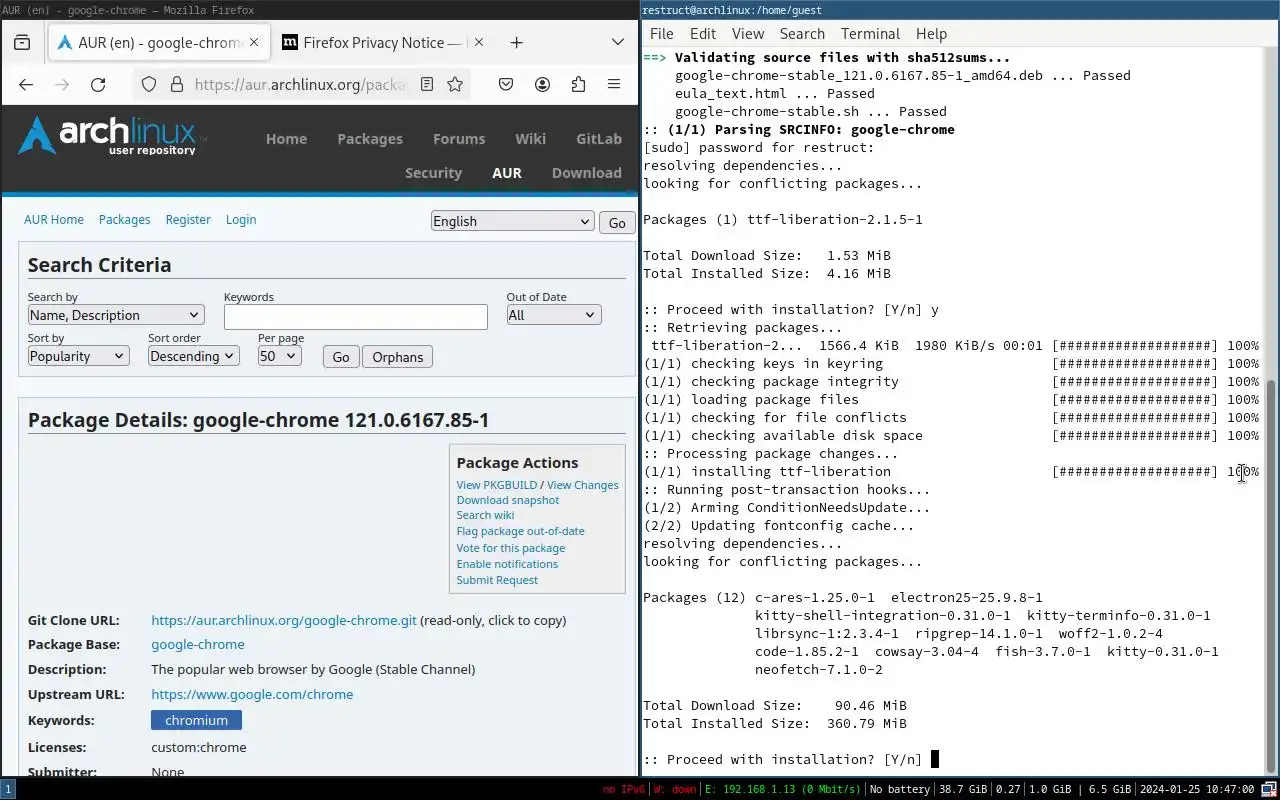Open tracking protection shield icon
The height and width of the screenshot is (800, 1280).
[x=149, y=85]
